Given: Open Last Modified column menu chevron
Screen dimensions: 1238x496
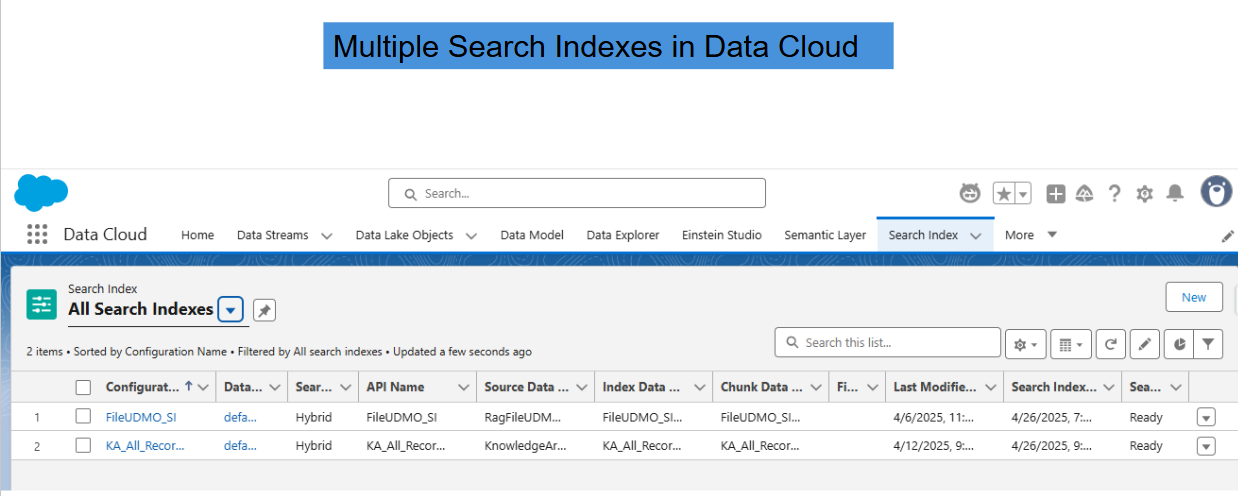Looking at the screenshot, I should point(991,387).
